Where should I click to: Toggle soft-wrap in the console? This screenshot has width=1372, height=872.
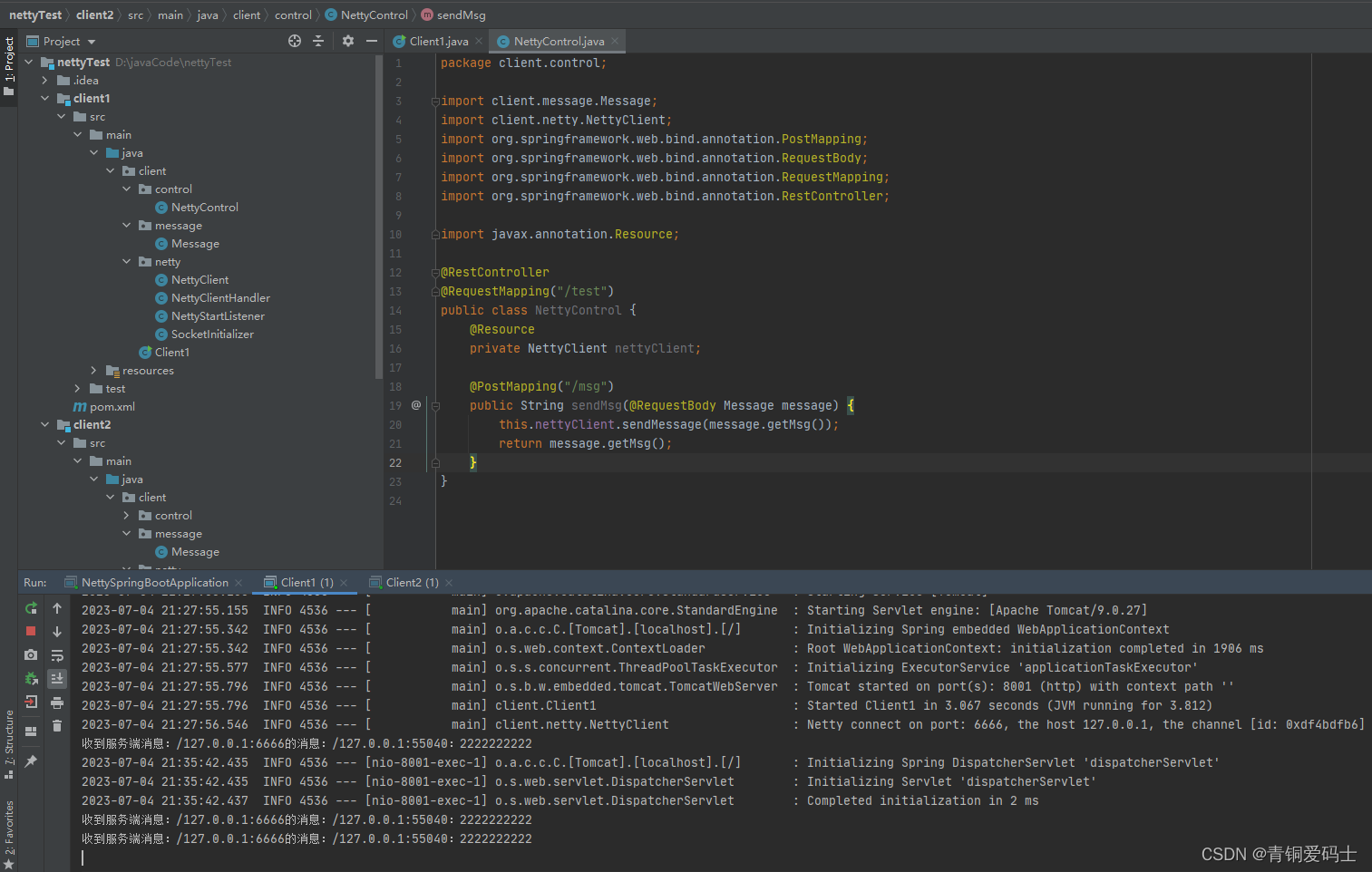[x=57, y=654]
